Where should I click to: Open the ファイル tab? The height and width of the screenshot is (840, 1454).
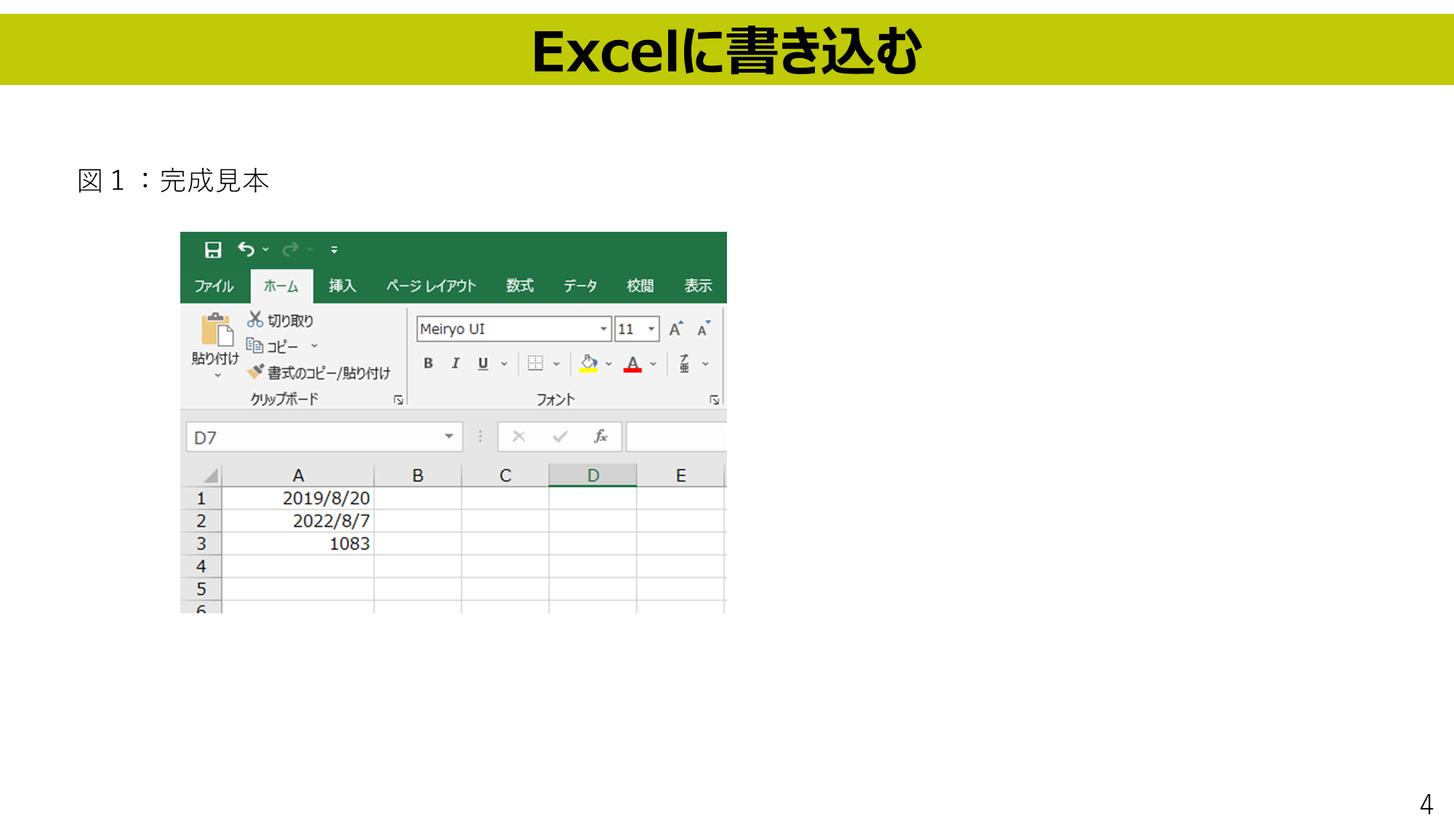(x=214, y=286)
